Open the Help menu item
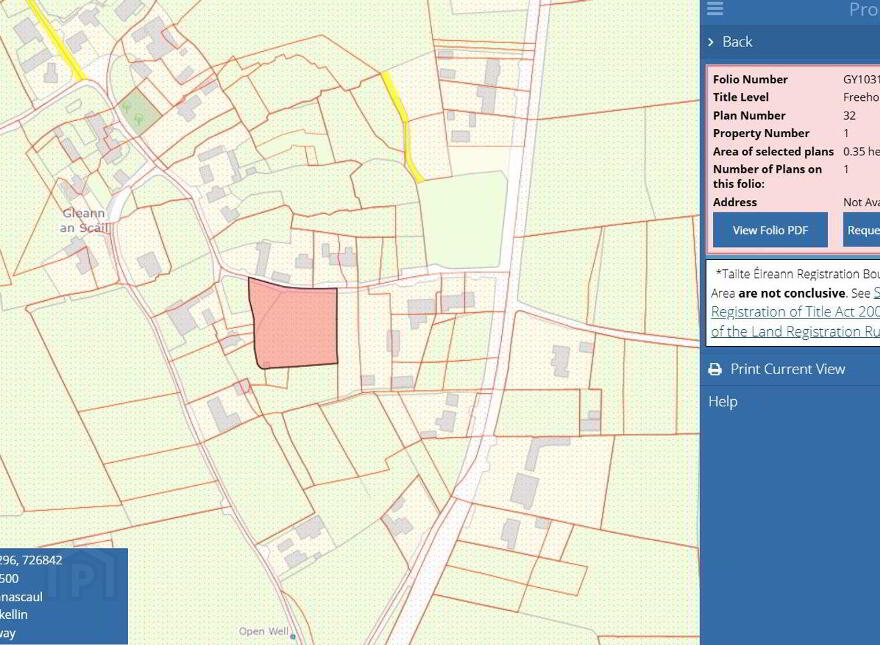Viewport: 880px width, 645px height. 723,402
